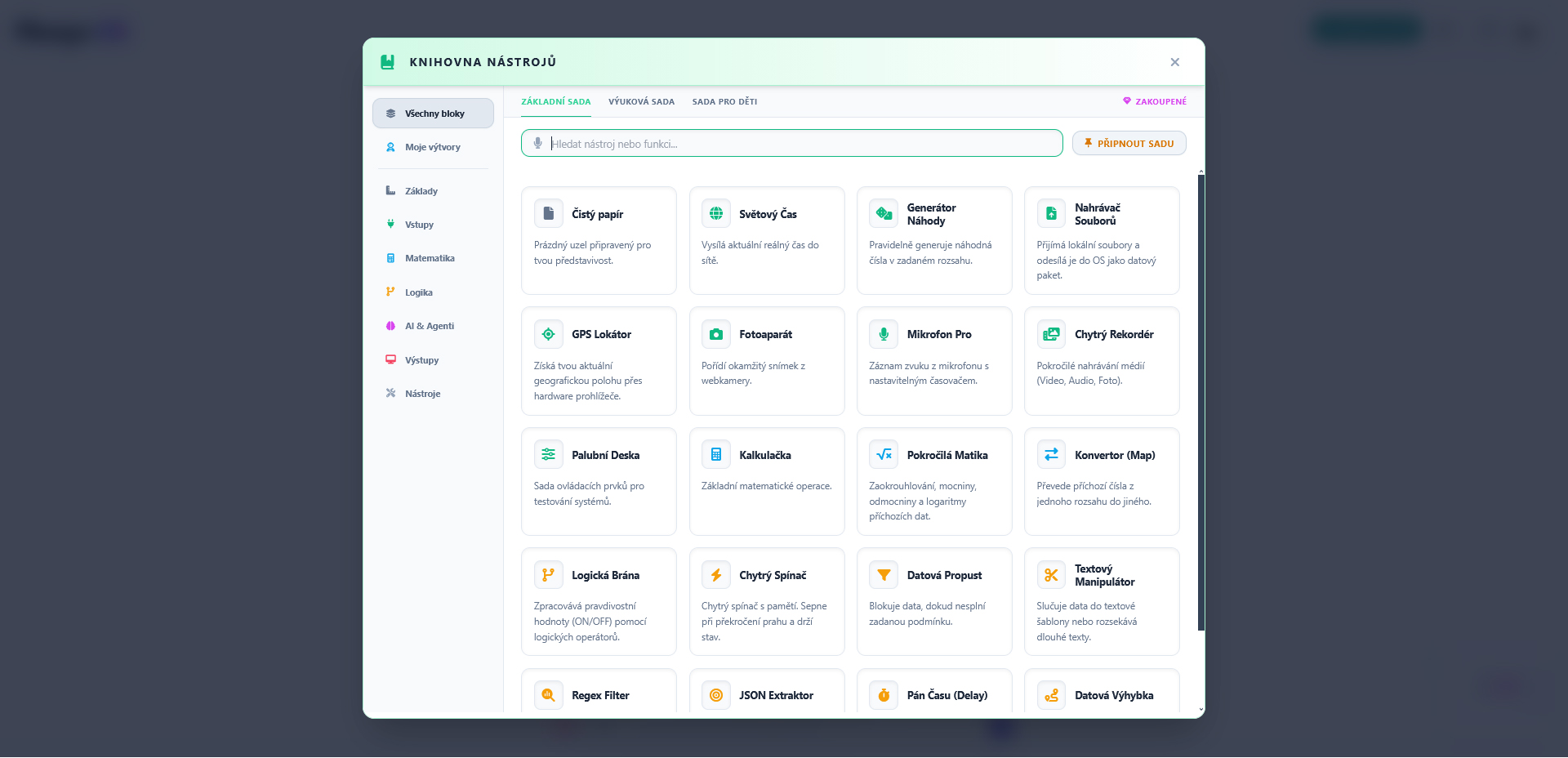Click the book icon beside Knihovna nástrojů

388,62
